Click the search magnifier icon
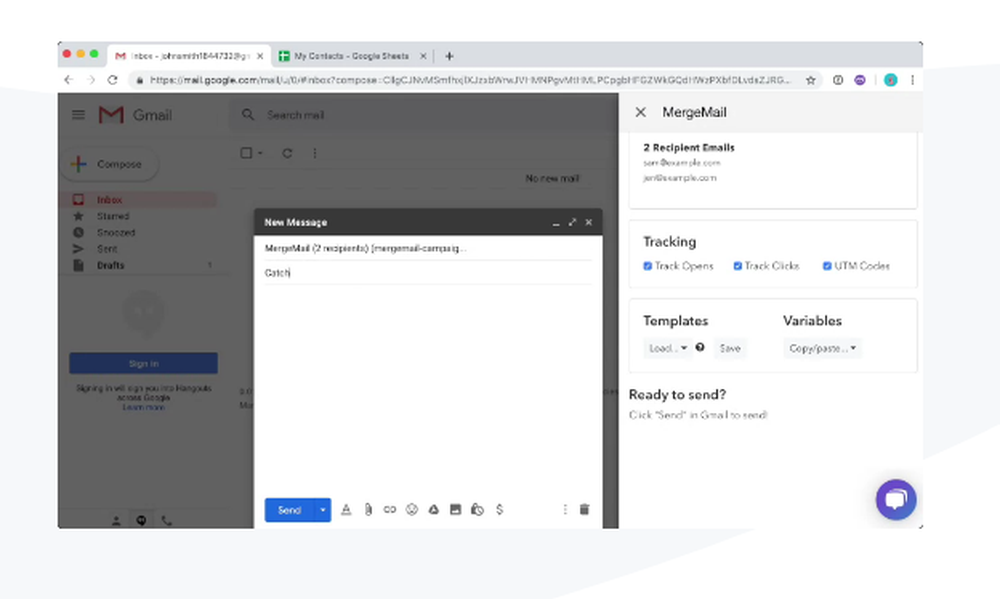 tap(248, 115)
